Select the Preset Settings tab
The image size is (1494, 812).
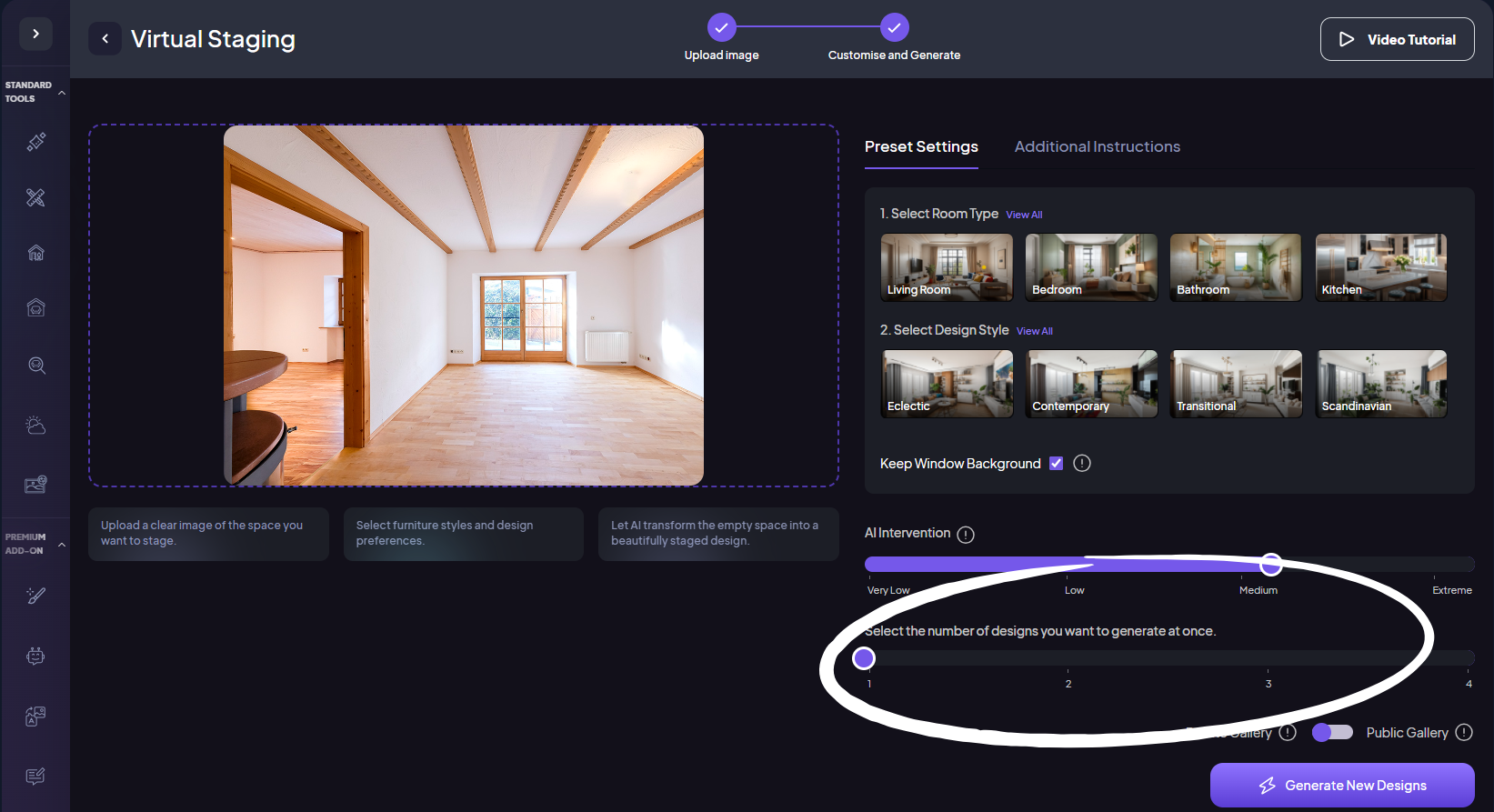coord(920,147)
